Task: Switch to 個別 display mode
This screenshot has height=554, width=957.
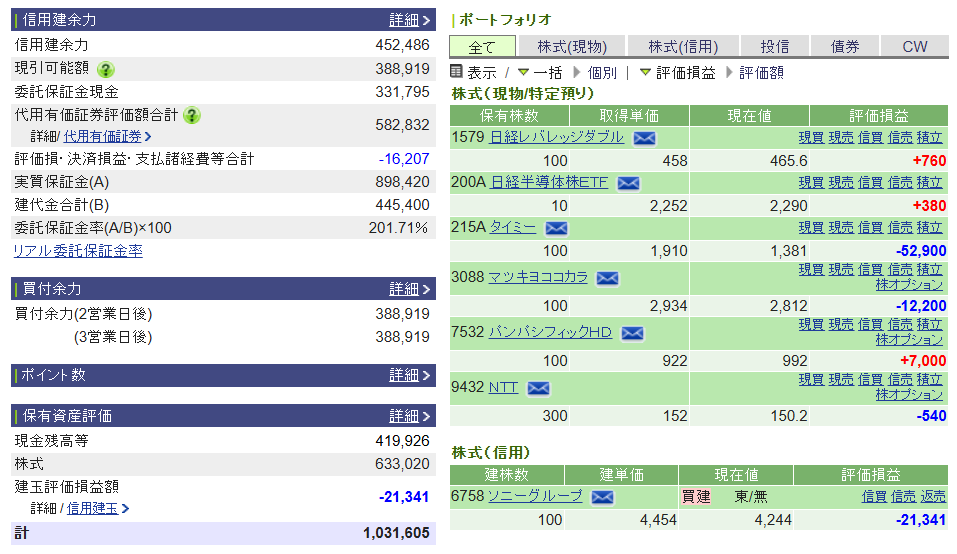Action: pos(602,73)
